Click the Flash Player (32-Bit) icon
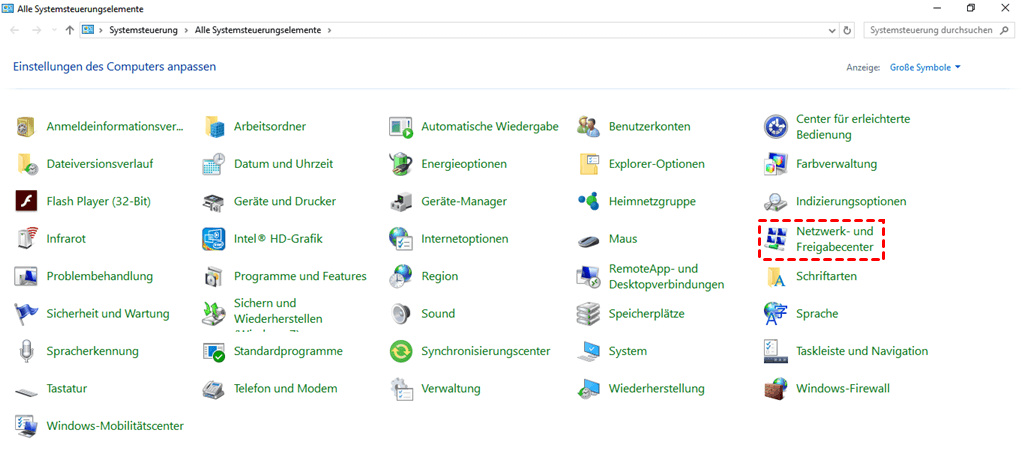This screenshot has width=1024, height=453. coord(27,201)
